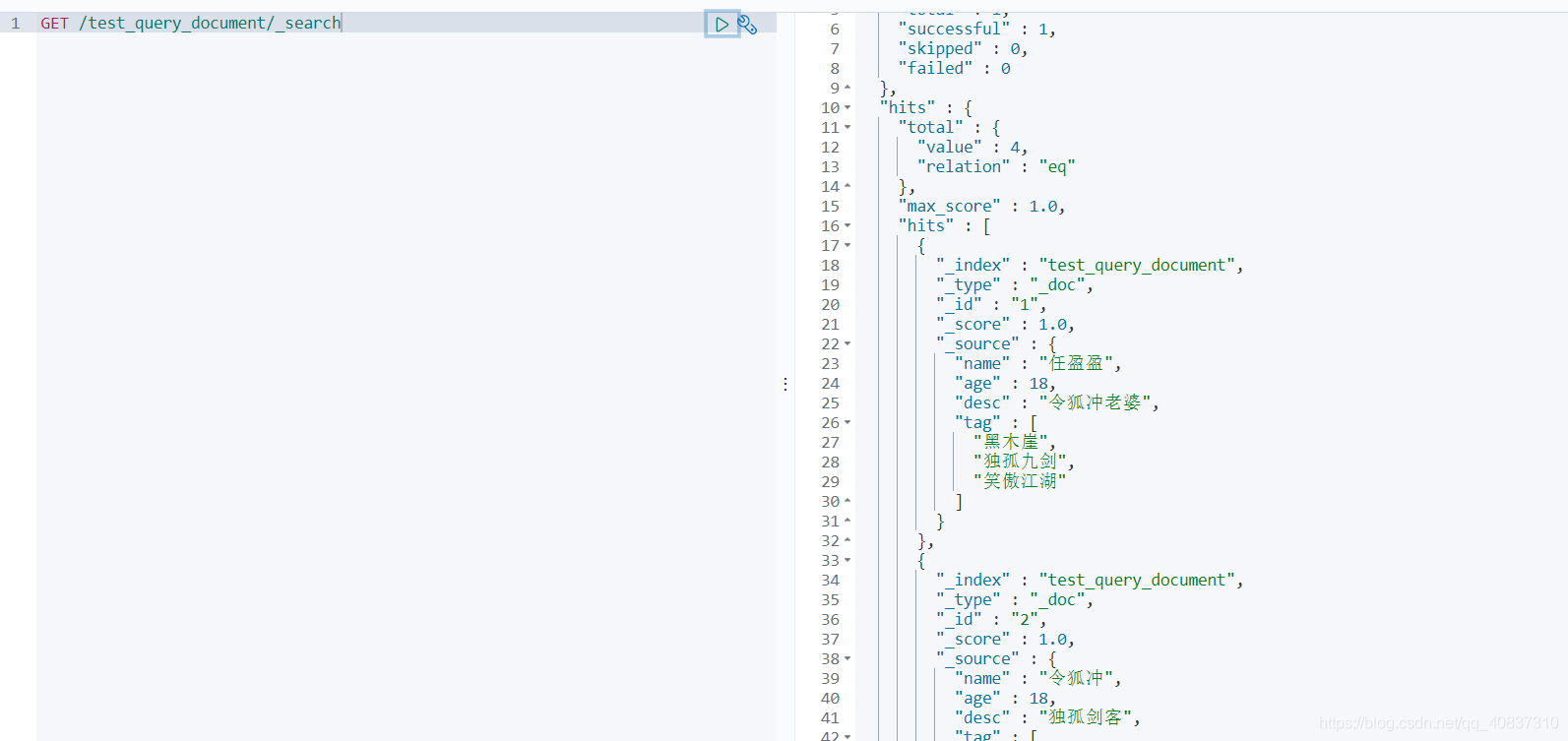Click the name "令狐冲" line
This screenshot has height=741, width=1568.
click(1037, 679)
